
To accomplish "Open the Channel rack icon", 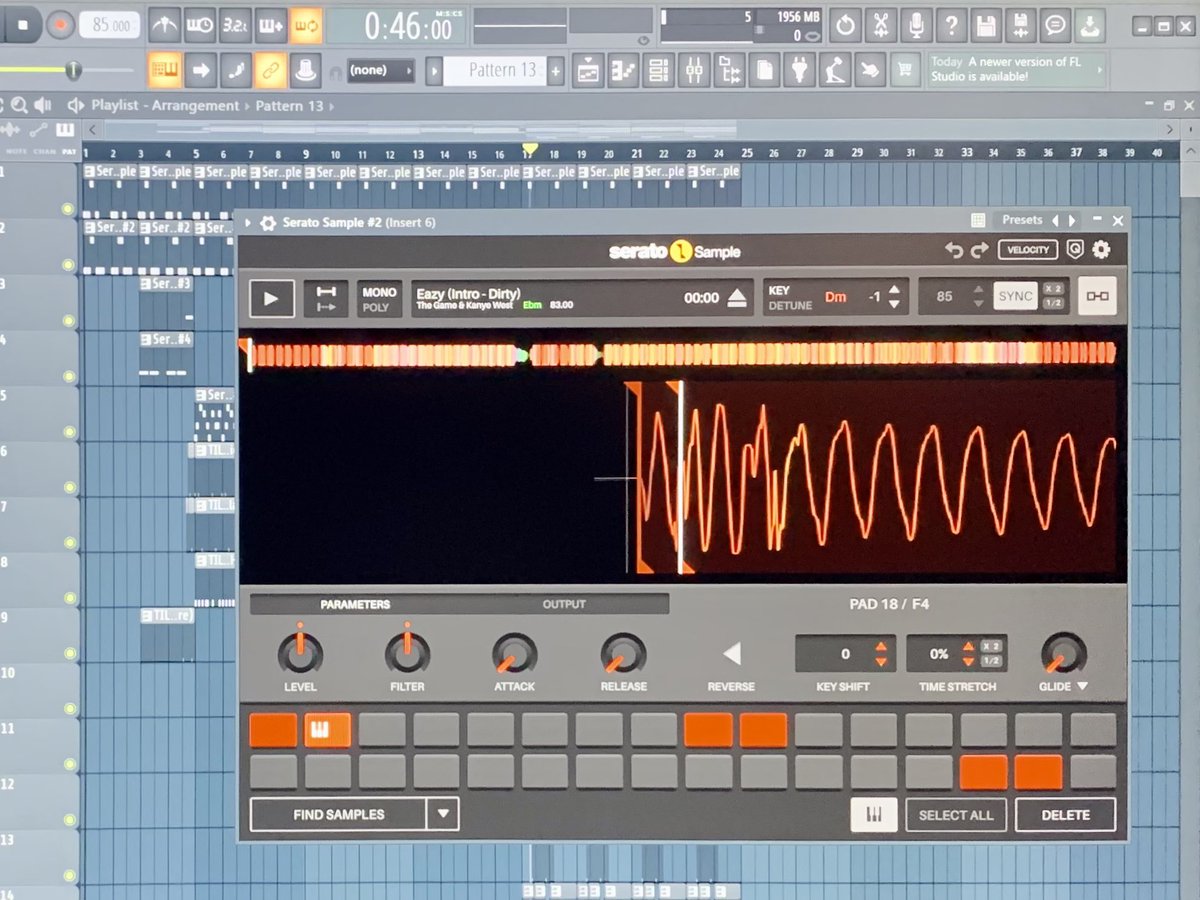I will pos(658,70).
